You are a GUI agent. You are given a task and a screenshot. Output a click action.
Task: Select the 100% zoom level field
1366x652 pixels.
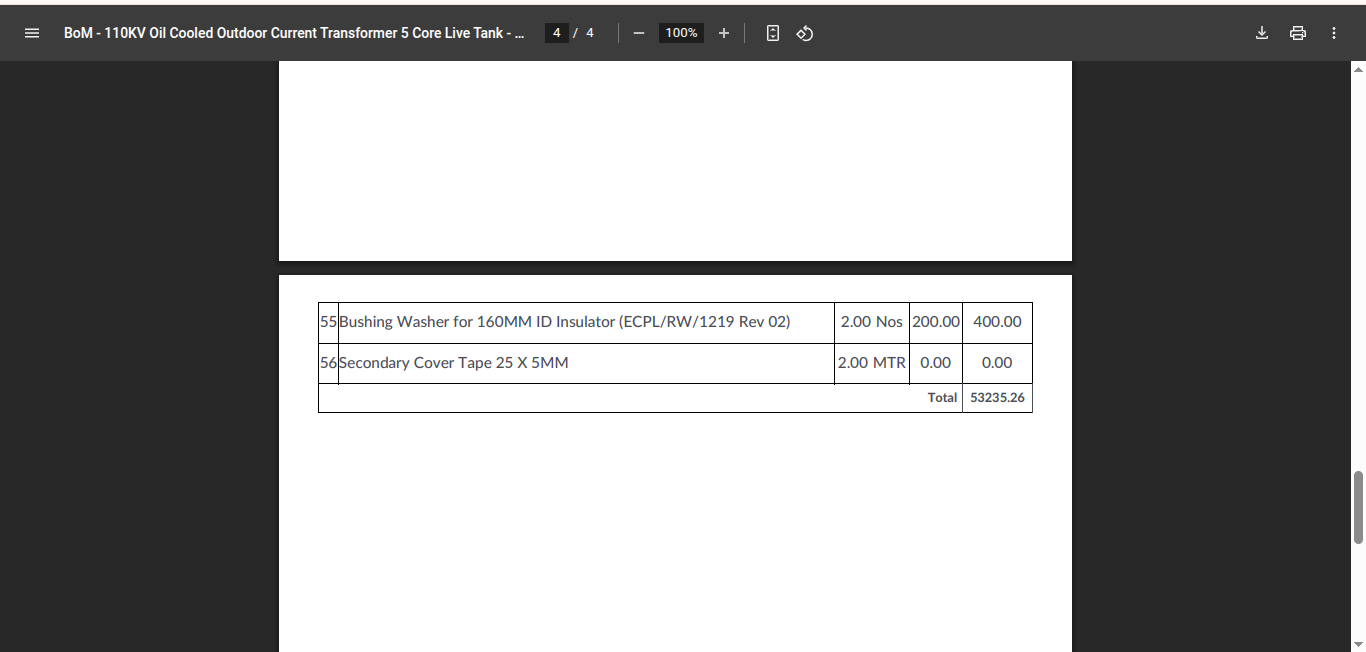pos(681,33)
